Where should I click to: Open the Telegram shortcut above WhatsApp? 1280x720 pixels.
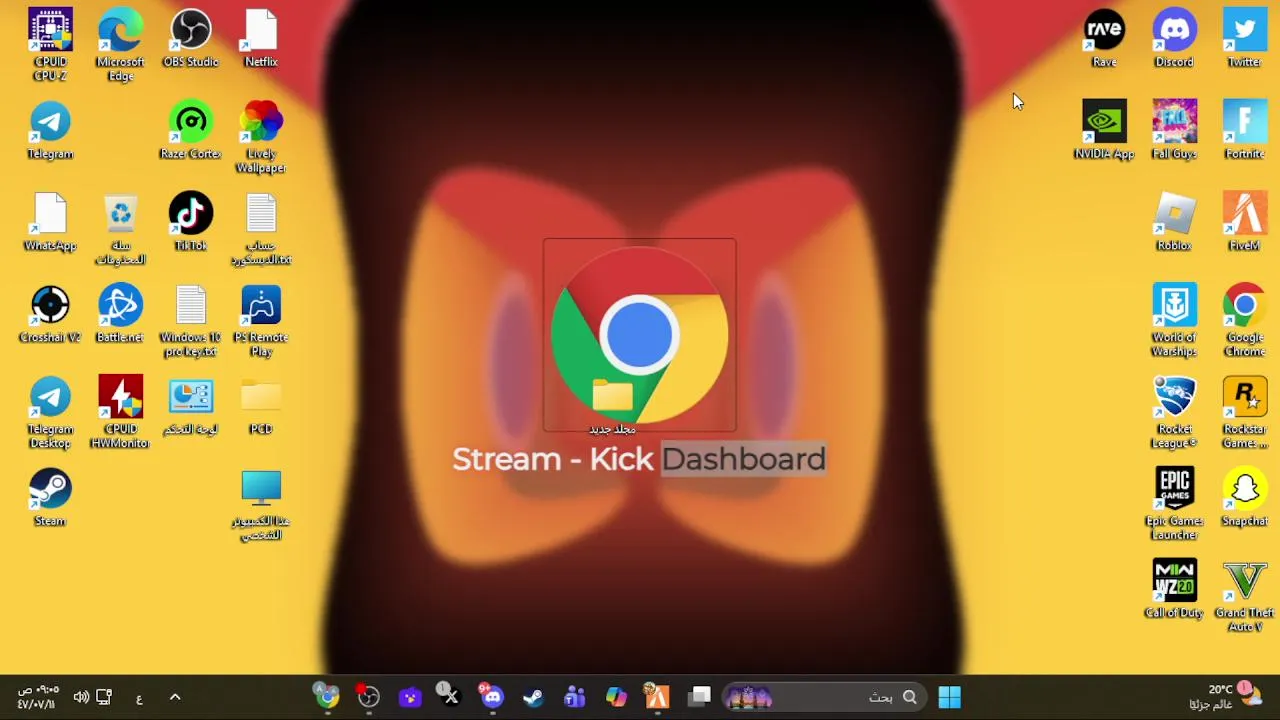pos(50,131)
